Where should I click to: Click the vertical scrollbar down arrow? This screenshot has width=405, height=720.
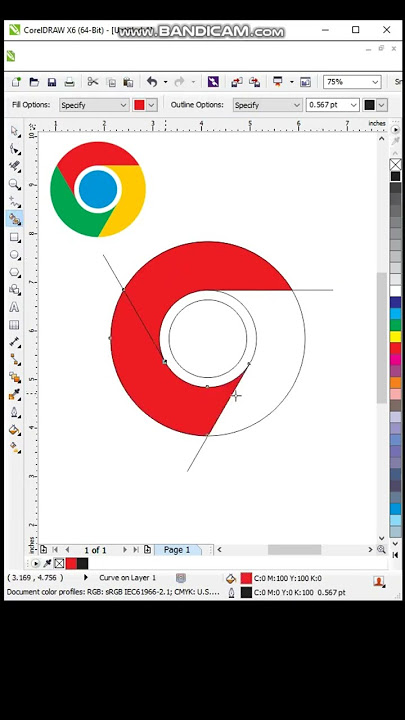[x=382, y=538]
